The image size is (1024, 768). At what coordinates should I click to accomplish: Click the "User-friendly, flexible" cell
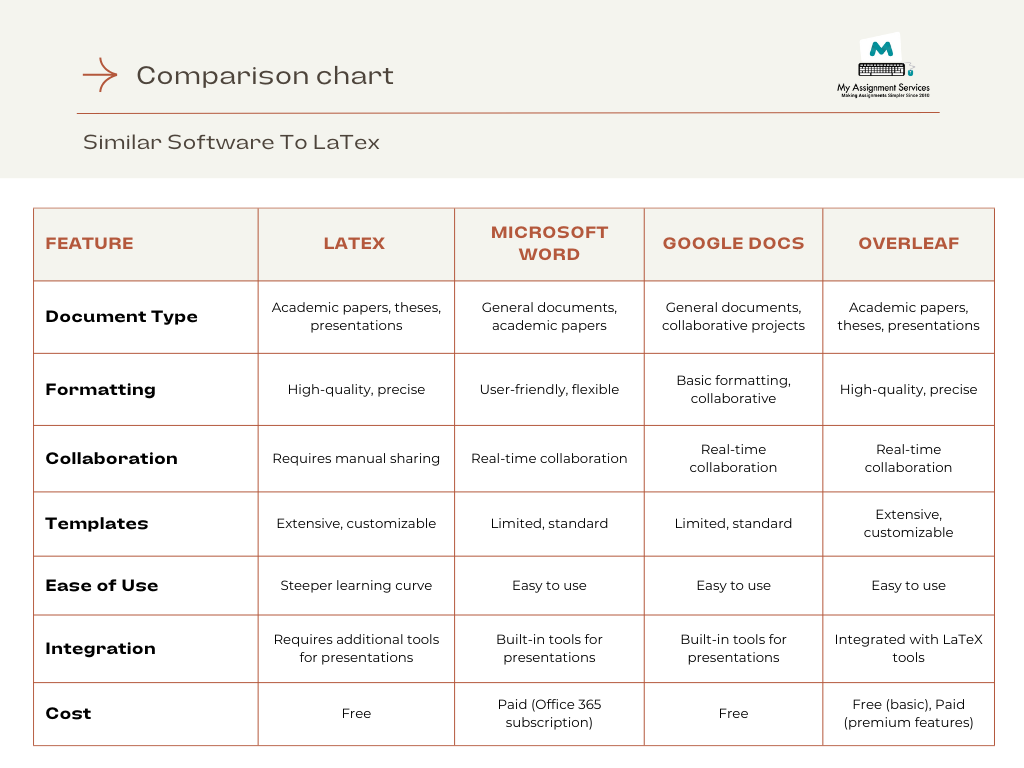(x=549, y=390)
